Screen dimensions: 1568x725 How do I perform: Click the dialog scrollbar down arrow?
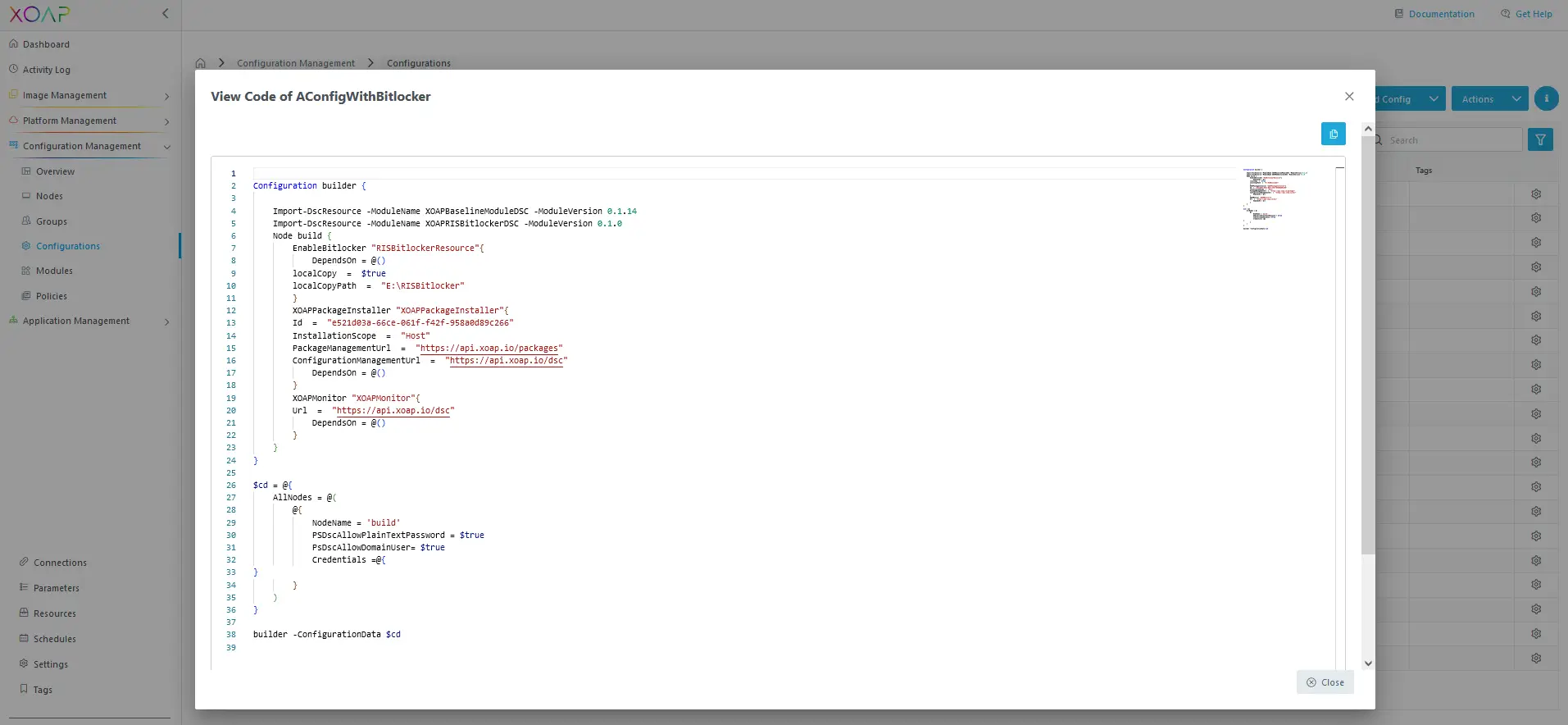[1367, 663]
